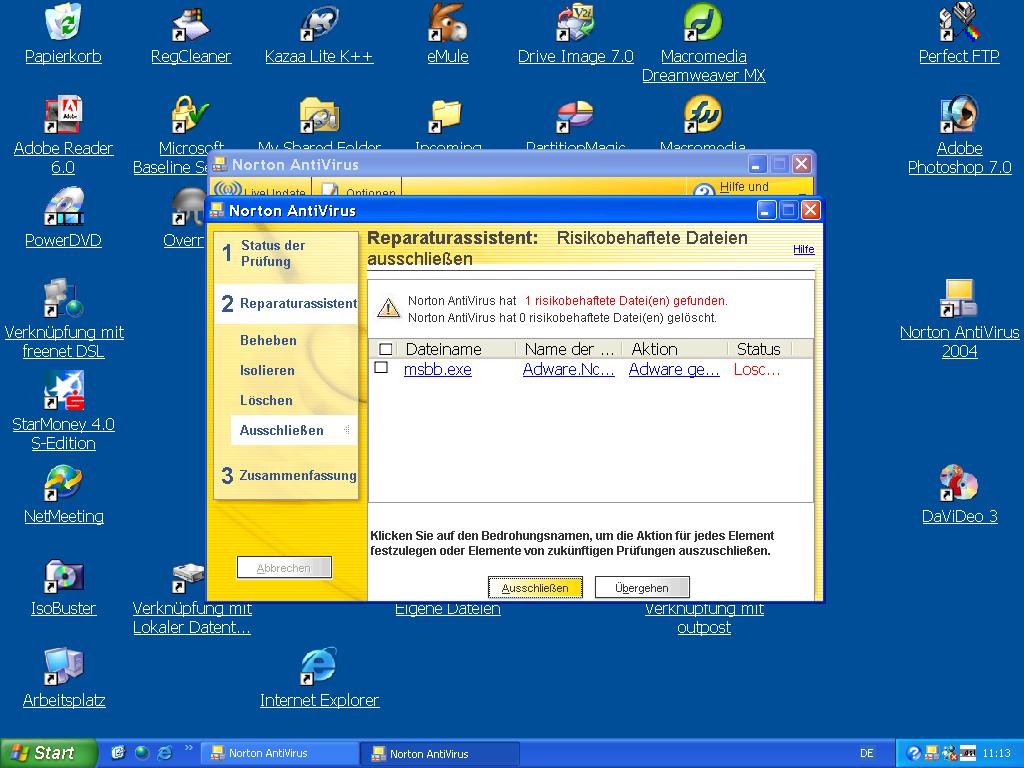Screen dimensions: 1024x768
Task: Select step 2 Reparaturassistent in sidebar
Action: [x=286, y=304]
